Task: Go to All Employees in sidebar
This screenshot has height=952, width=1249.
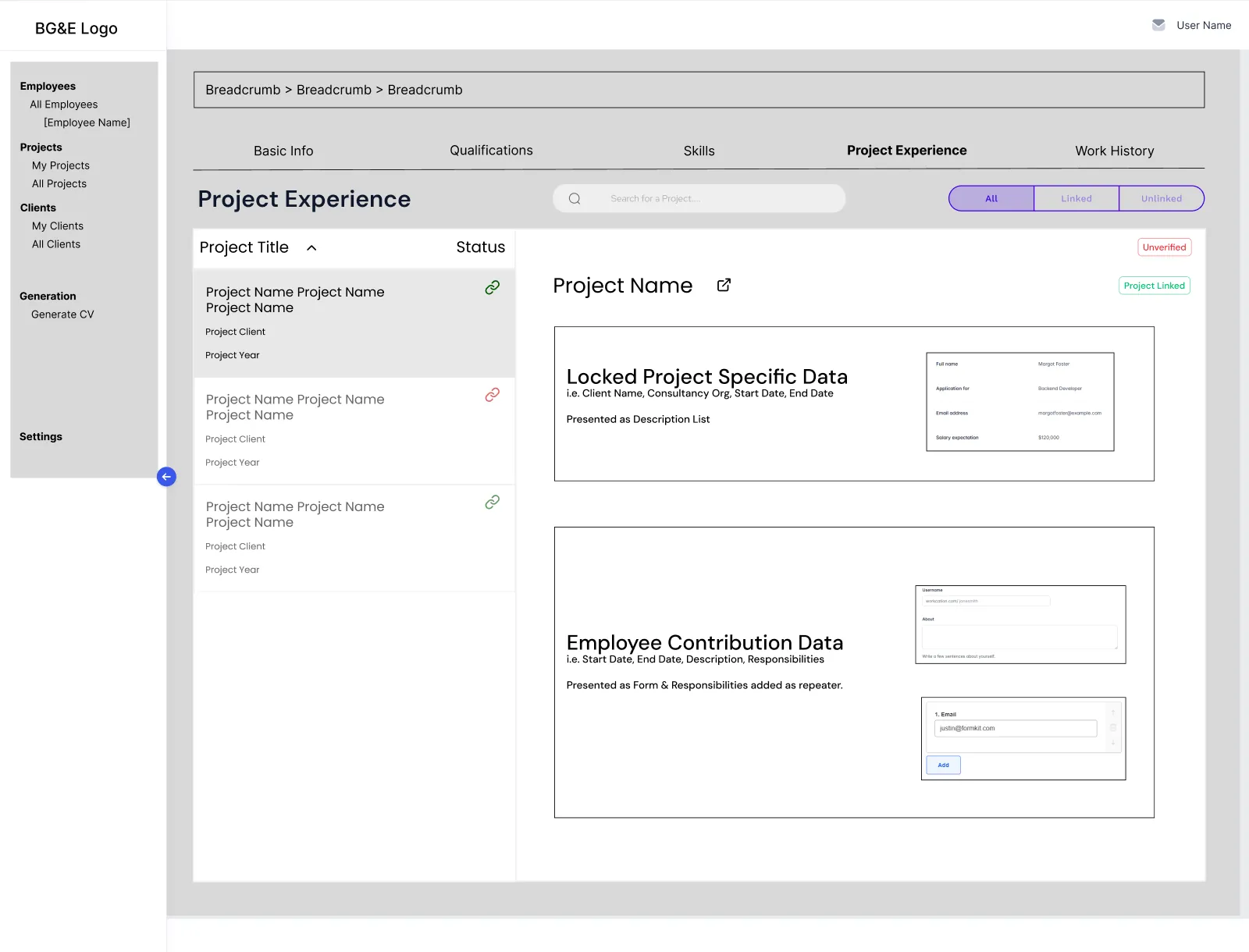Action: coord(64,105)
